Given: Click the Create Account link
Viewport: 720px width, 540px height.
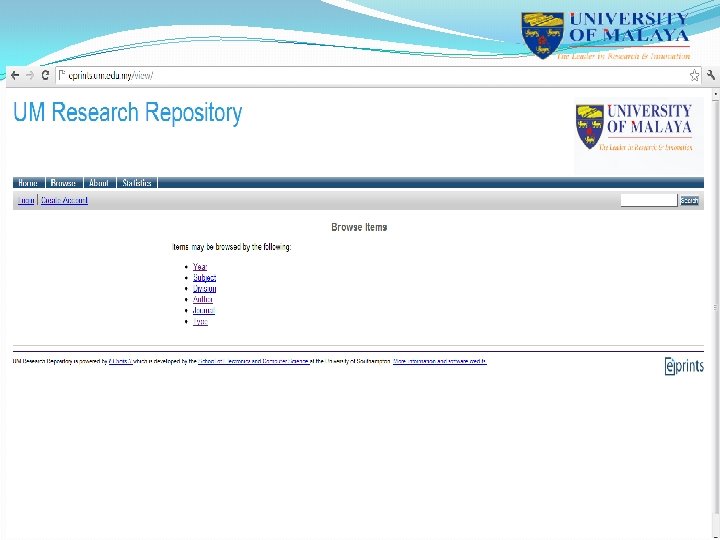Looking at the screenshot, I should (x=64, y=201).
